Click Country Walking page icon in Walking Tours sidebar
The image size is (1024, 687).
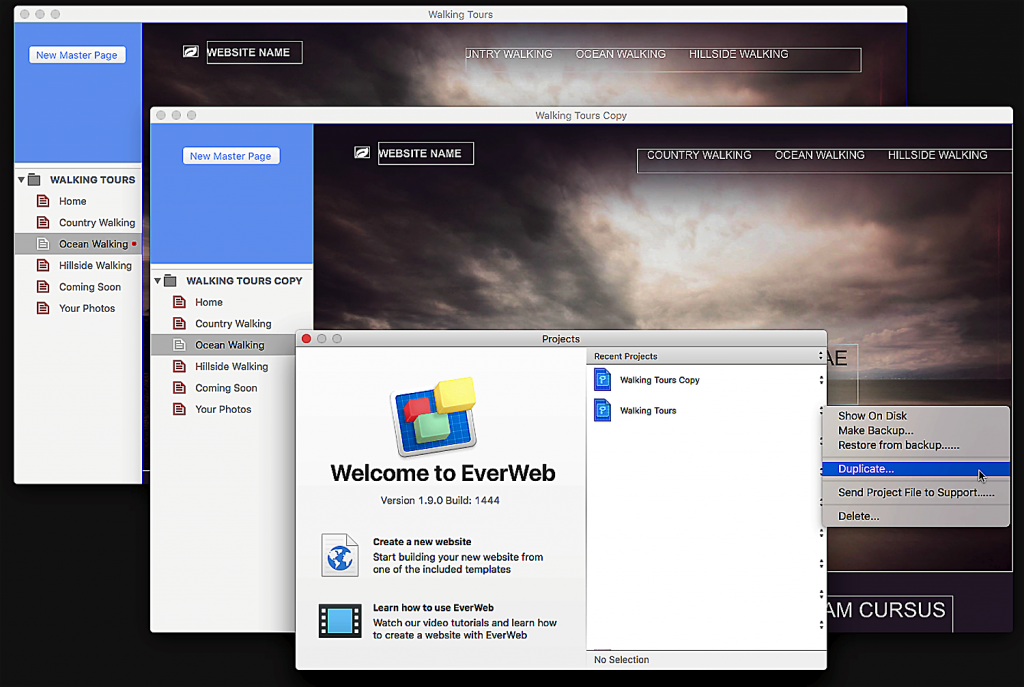coord(43,223)
